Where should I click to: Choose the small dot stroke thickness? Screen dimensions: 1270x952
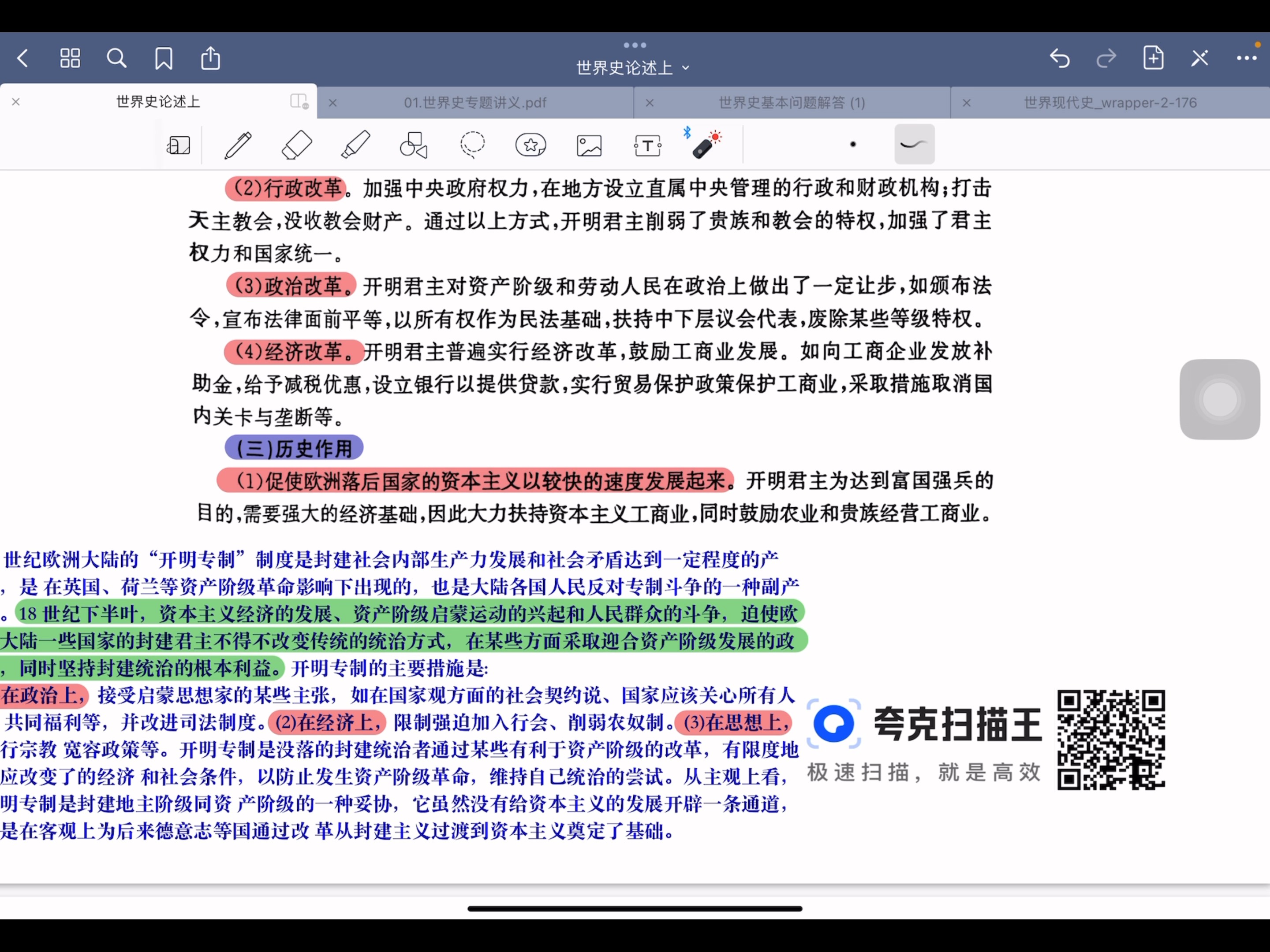pos(853,144)
